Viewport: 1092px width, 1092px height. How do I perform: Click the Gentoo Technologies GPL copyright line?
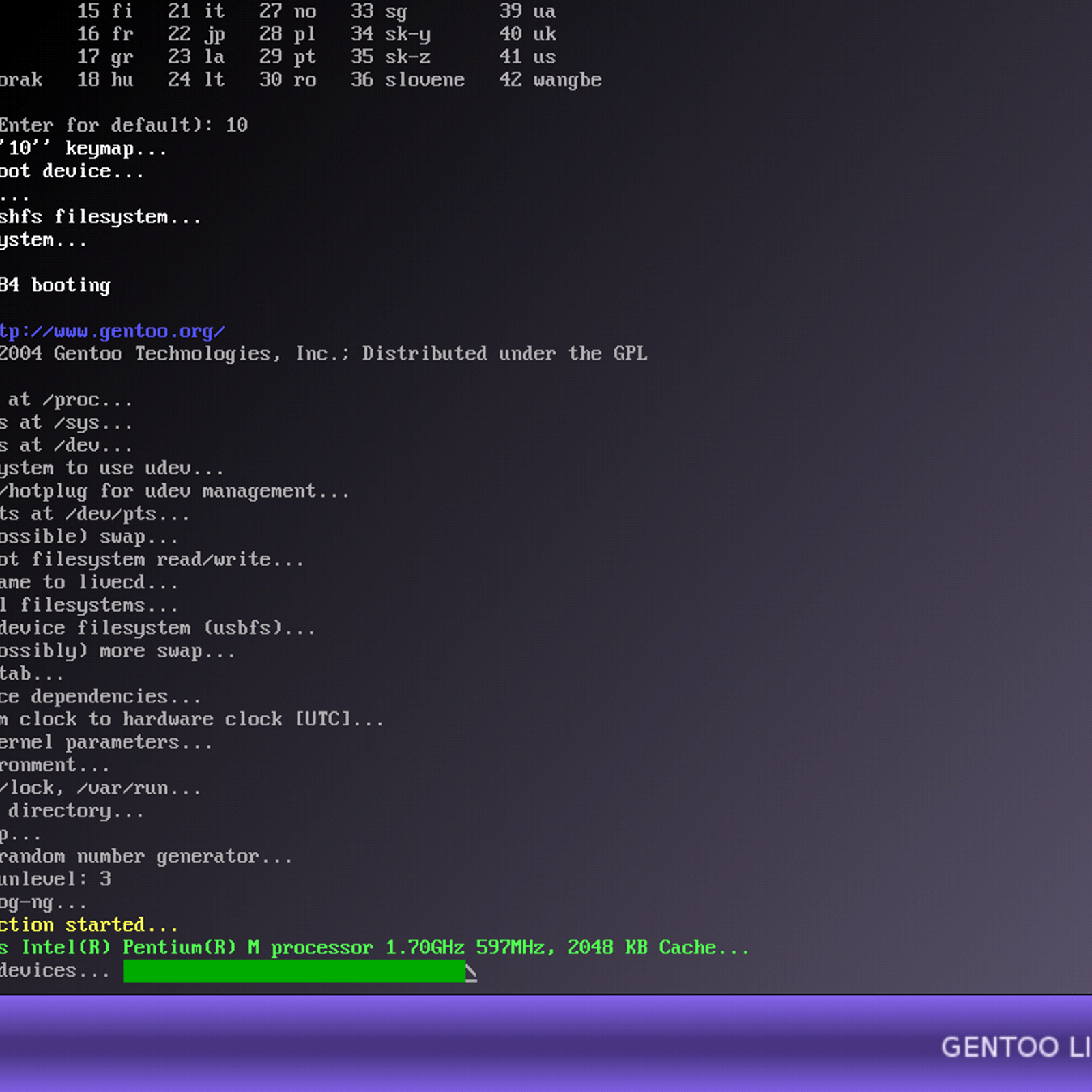pyautogui.click(x=324, y=354)
